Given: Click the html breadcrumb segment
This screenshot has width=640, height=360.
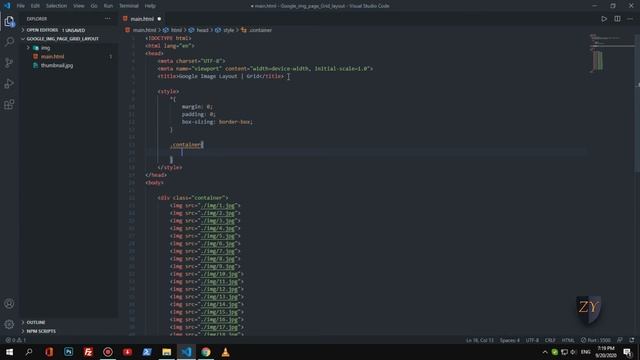Looking at the screenshot, I should tap(176, 30).
